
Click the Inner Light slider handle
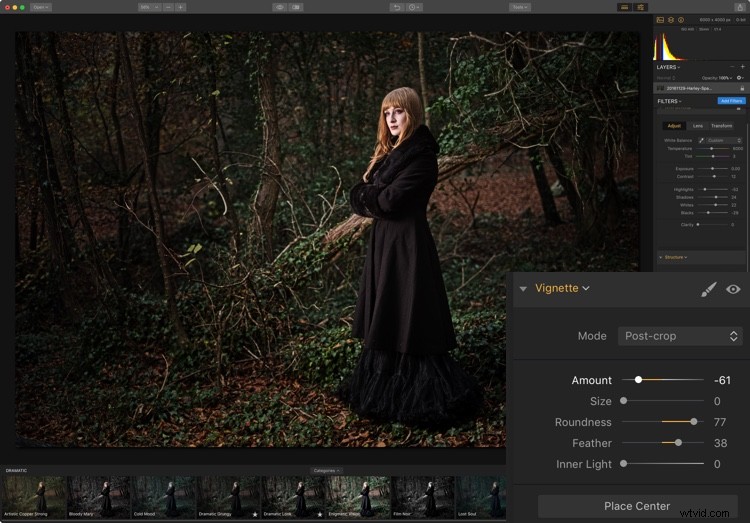point(623,463)
